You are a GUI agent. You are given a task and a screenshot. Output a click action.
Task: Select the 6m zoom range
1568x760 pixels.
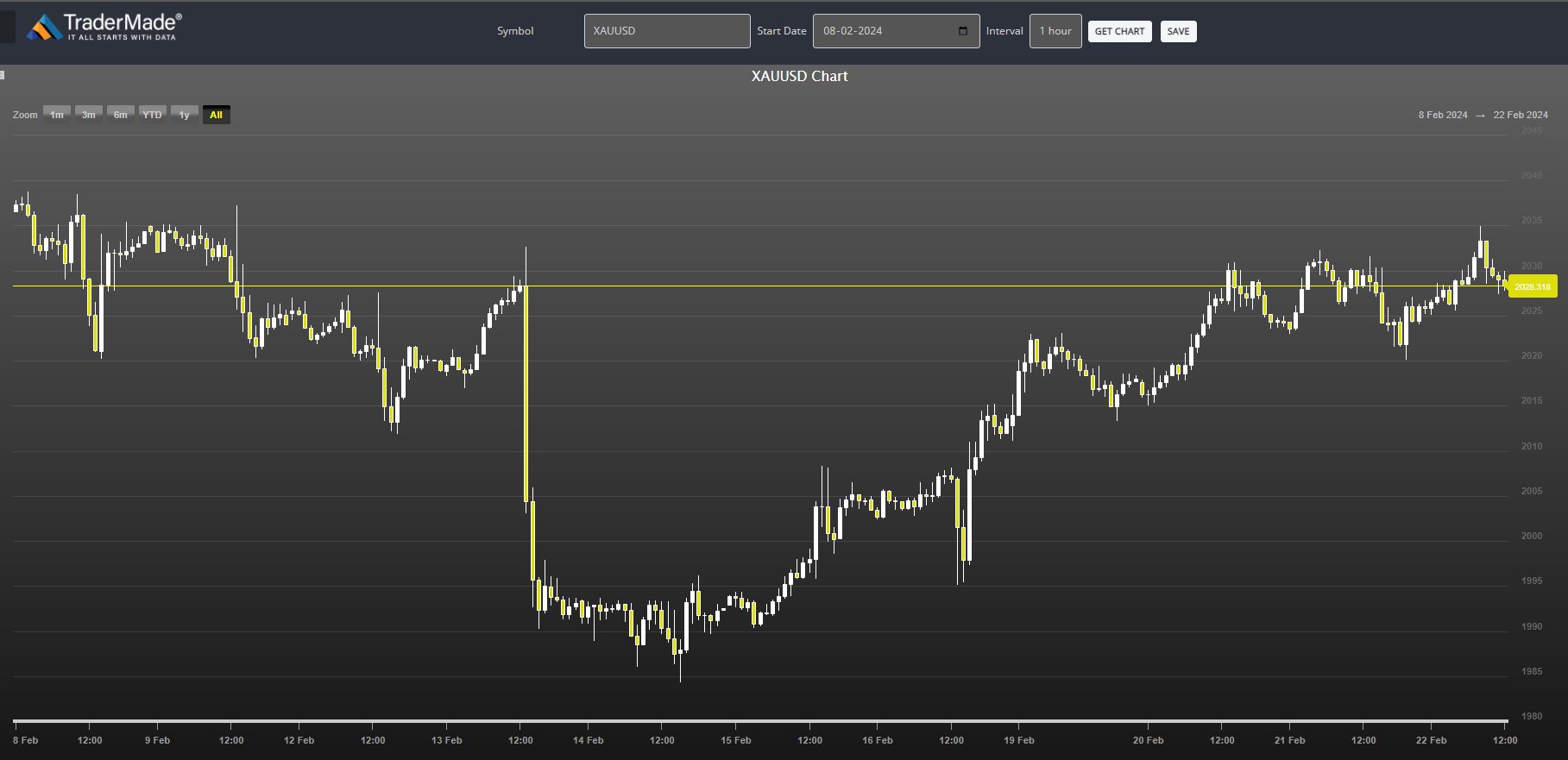pos(121,115)
